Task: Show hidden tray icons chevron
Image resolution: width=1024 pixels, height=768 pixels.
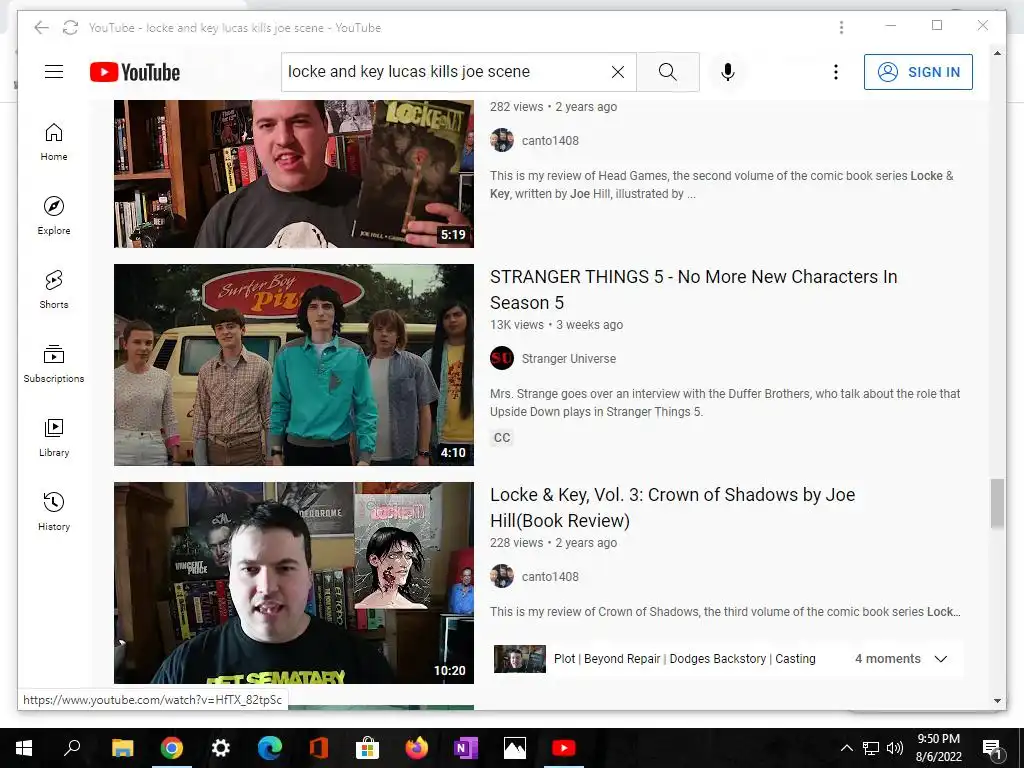Action: pyautogui.click(x=846, y=748)
